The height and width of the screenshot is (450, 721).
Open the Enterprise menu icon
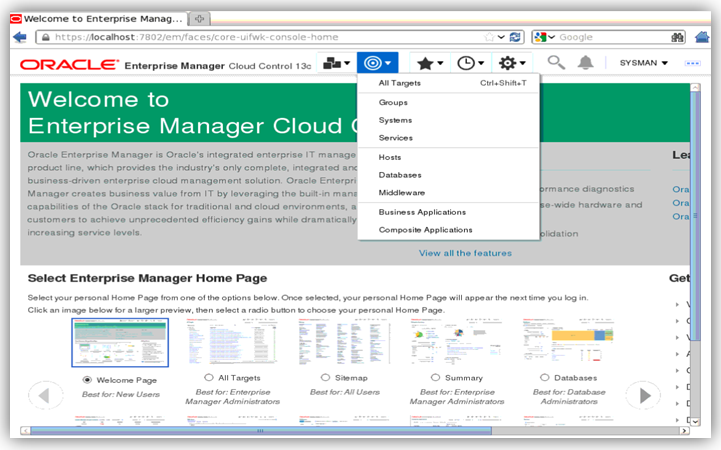point(336,63)
